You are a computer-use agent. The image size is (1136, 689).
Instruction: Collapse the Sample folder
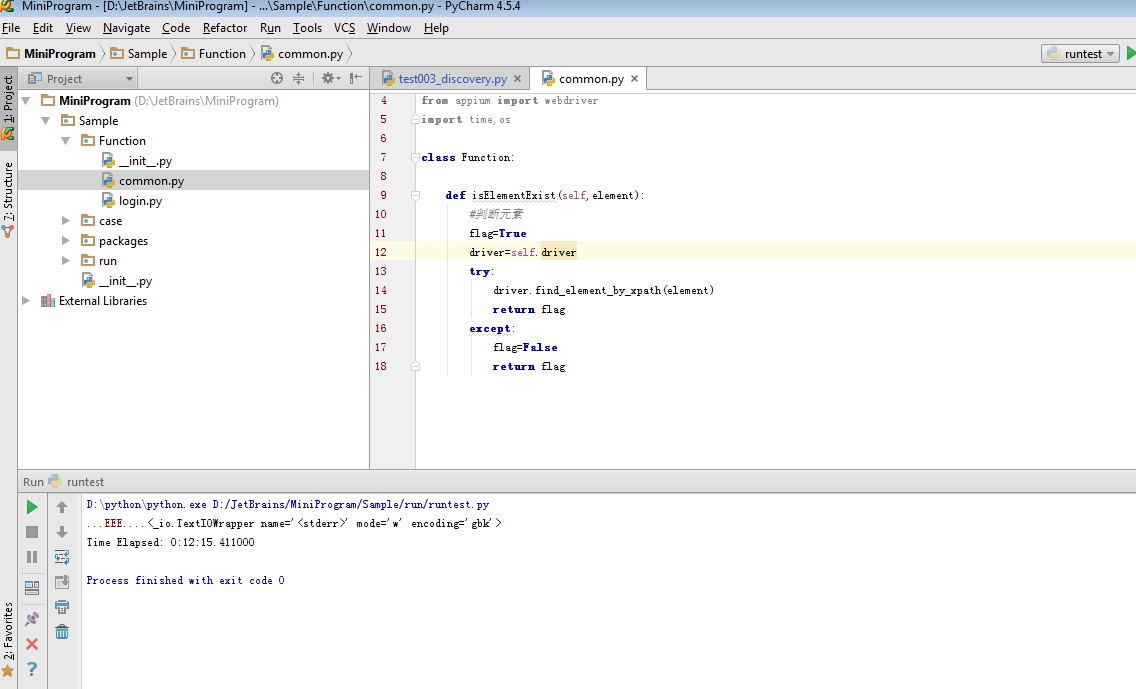[x=46, y=121]
